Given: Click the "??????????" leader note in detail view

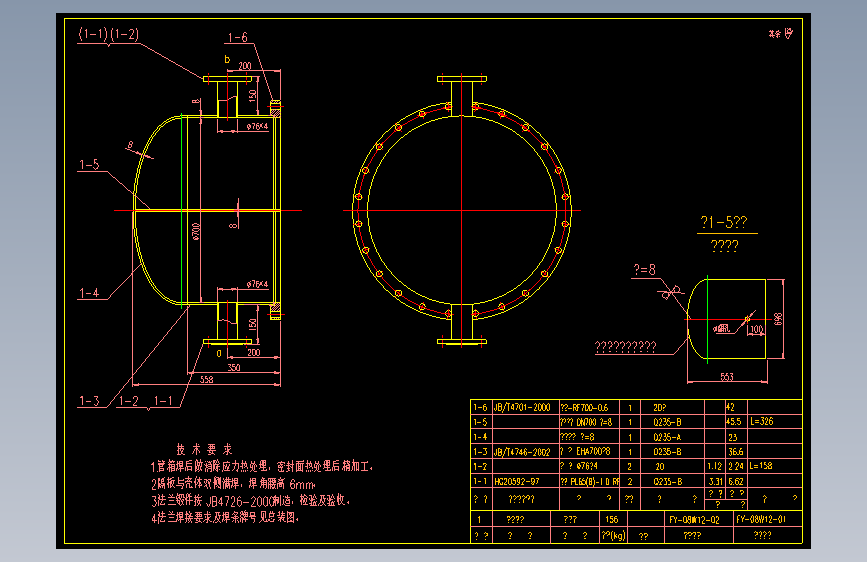Looking at the screenshot, I should tap(625, 347).
